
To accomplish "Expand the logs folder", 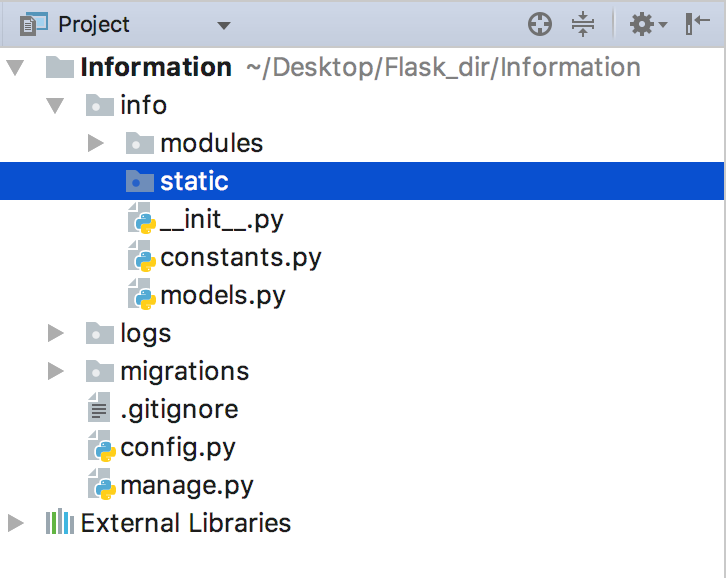I will click(x=56, y=333).
